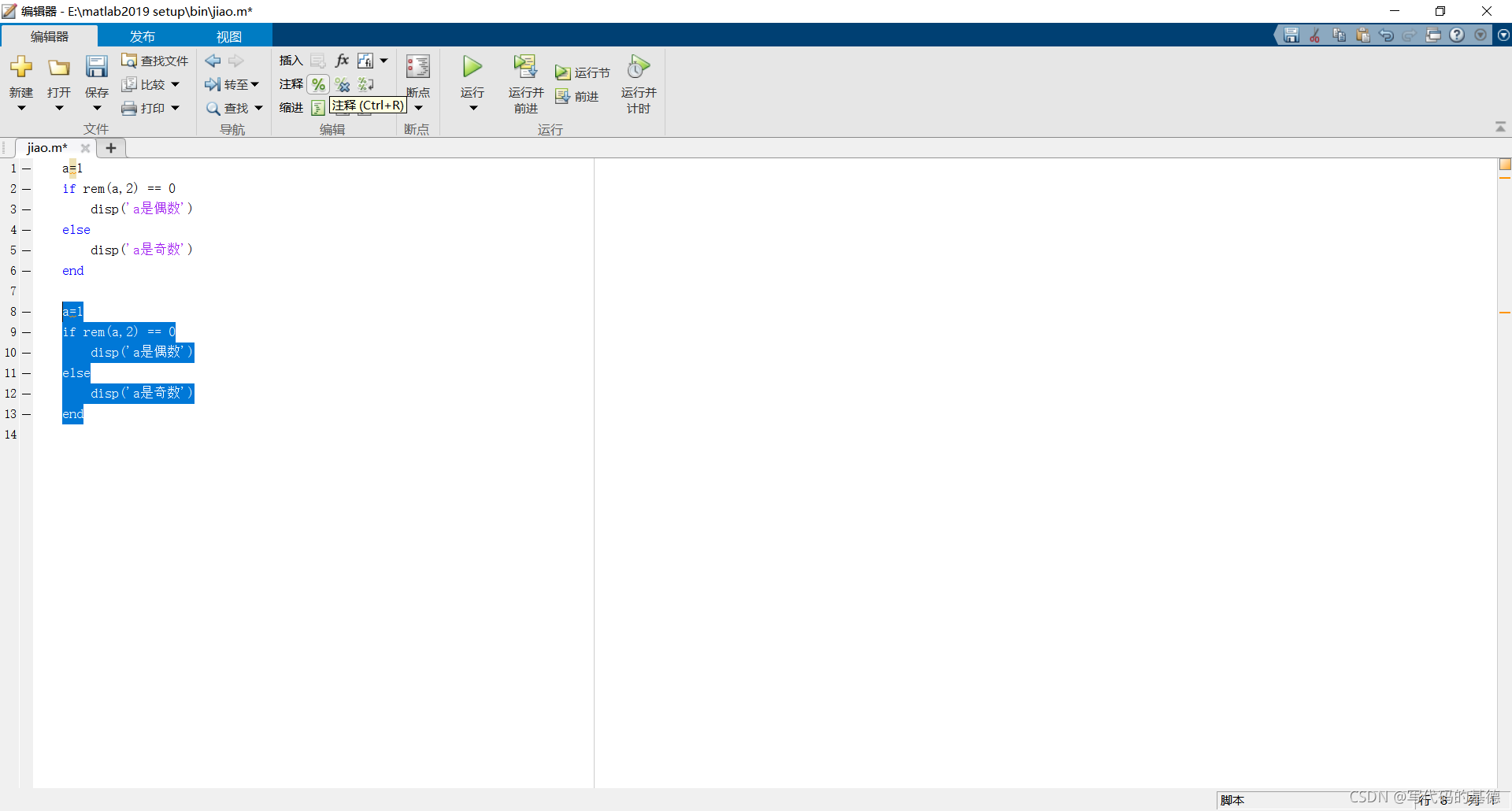
Task: Expand the Open (打开) dropdown arrow
Action: point(59,108)
